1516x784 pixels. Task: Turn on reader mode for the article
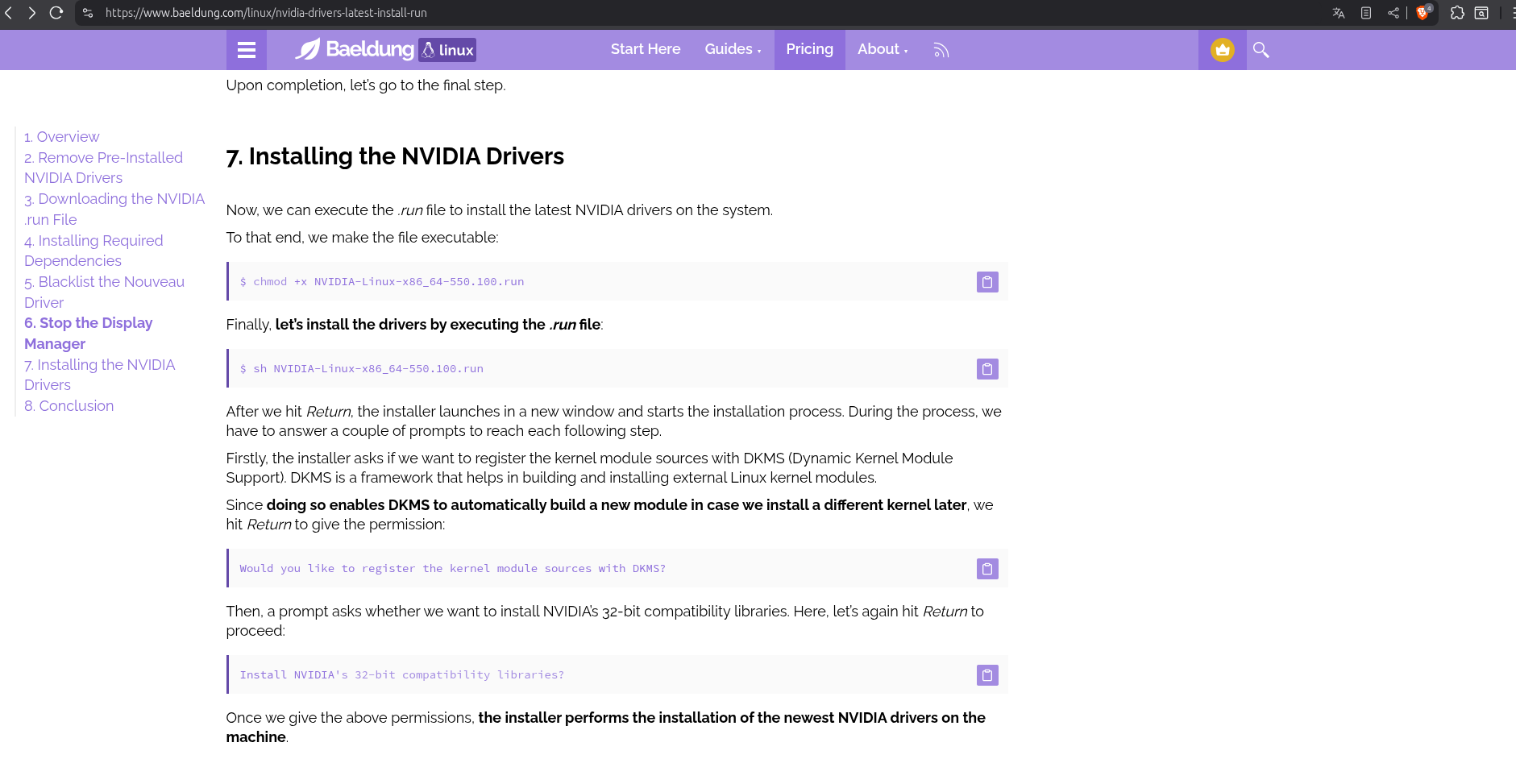pyautogui.click(x=1366, y=13)
